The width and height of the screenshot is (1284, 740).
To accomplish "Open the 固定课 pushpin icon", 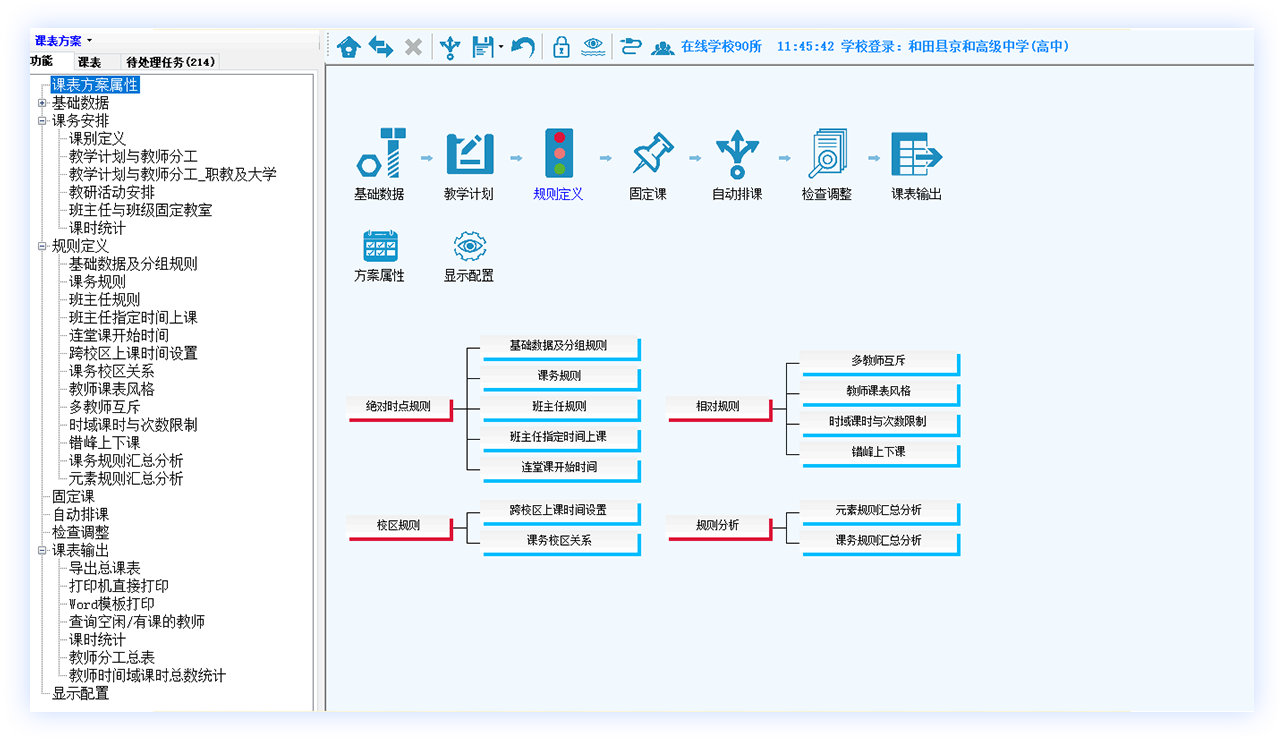I will 648,155.
